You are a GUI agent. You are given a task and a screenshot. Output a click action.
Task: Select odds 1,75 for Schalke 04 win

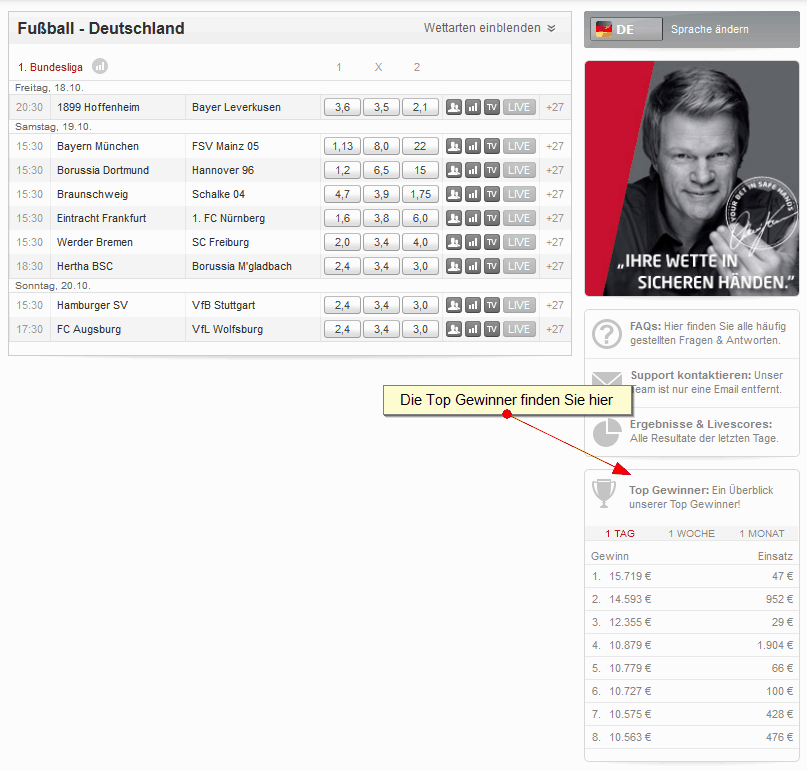point(420,194)
